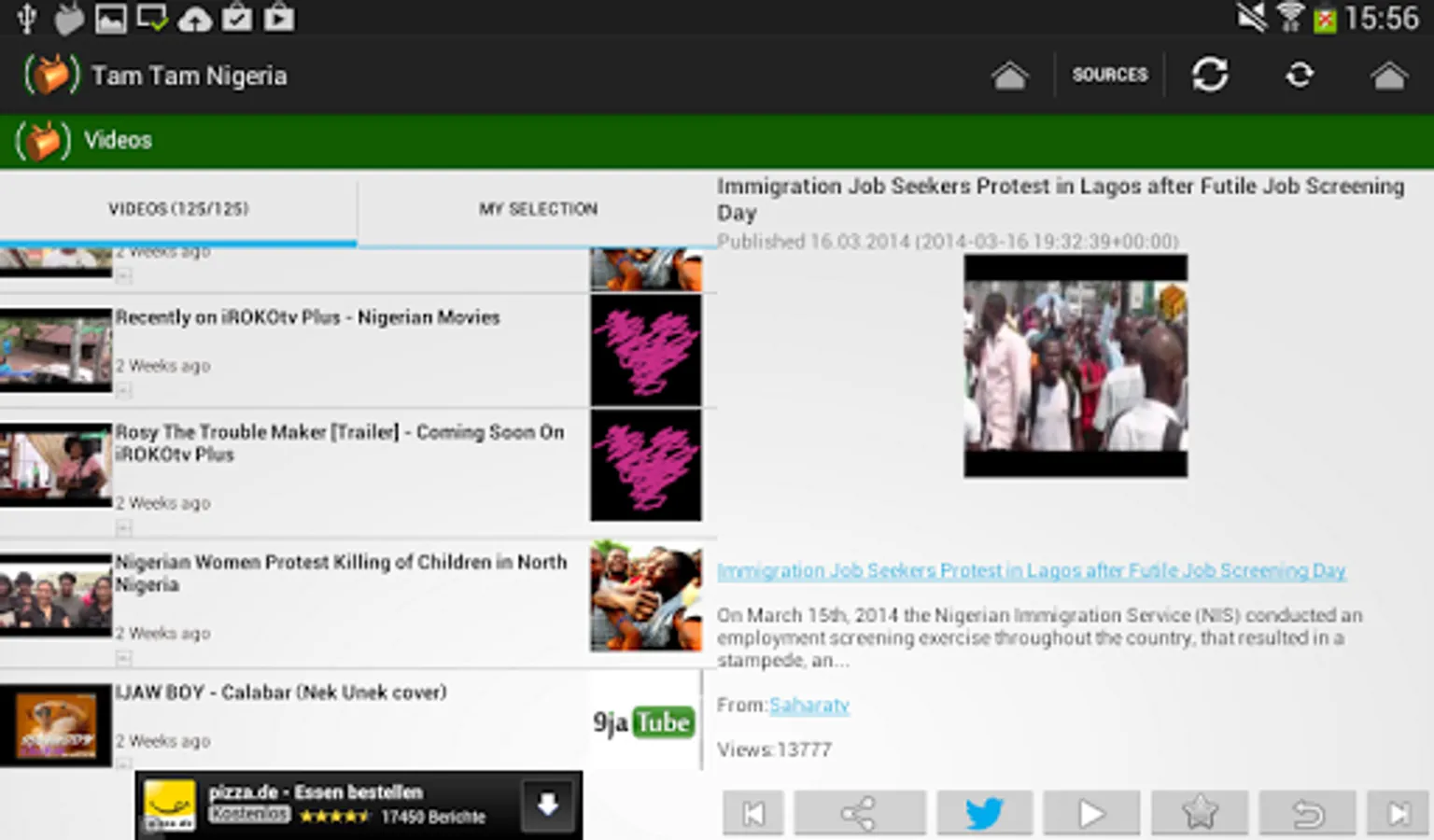Open the pizza.de ad banner
The image size is (1434, 840).
point(358,805)
